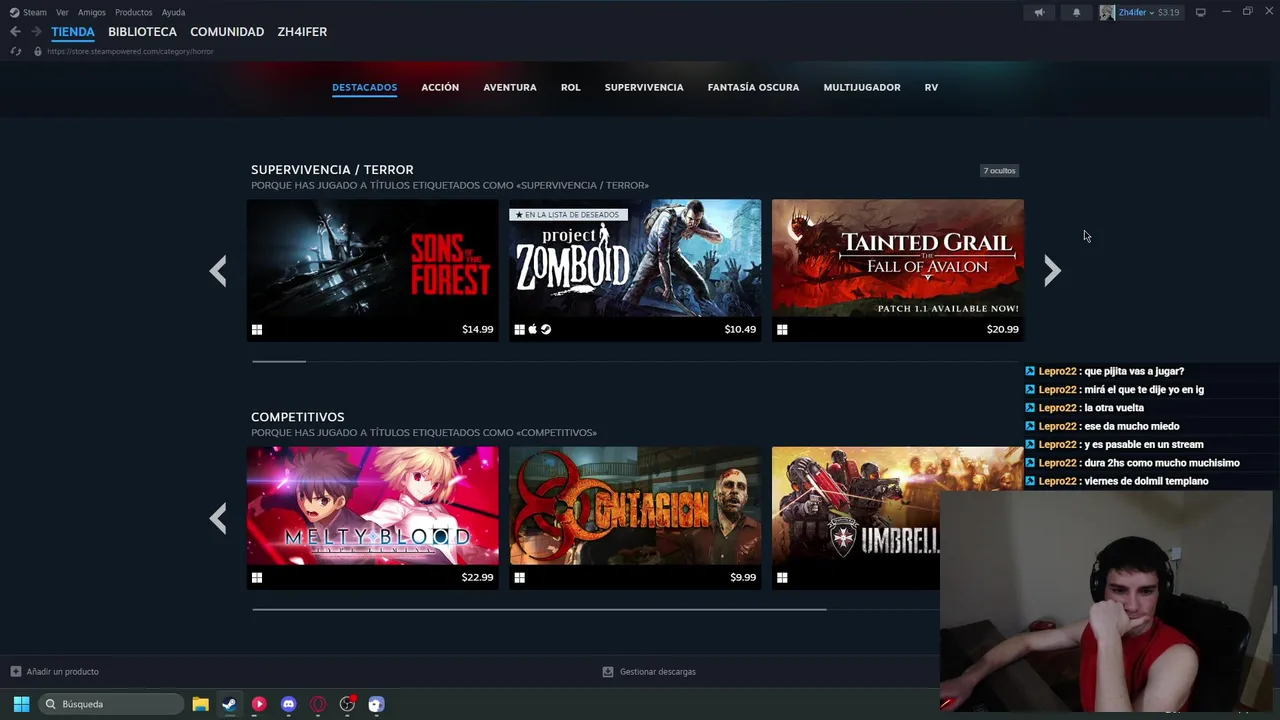Show previous Supervivencia / Terror games
The height and width of the screenshot is (720, 1280).
coord(218,271)
